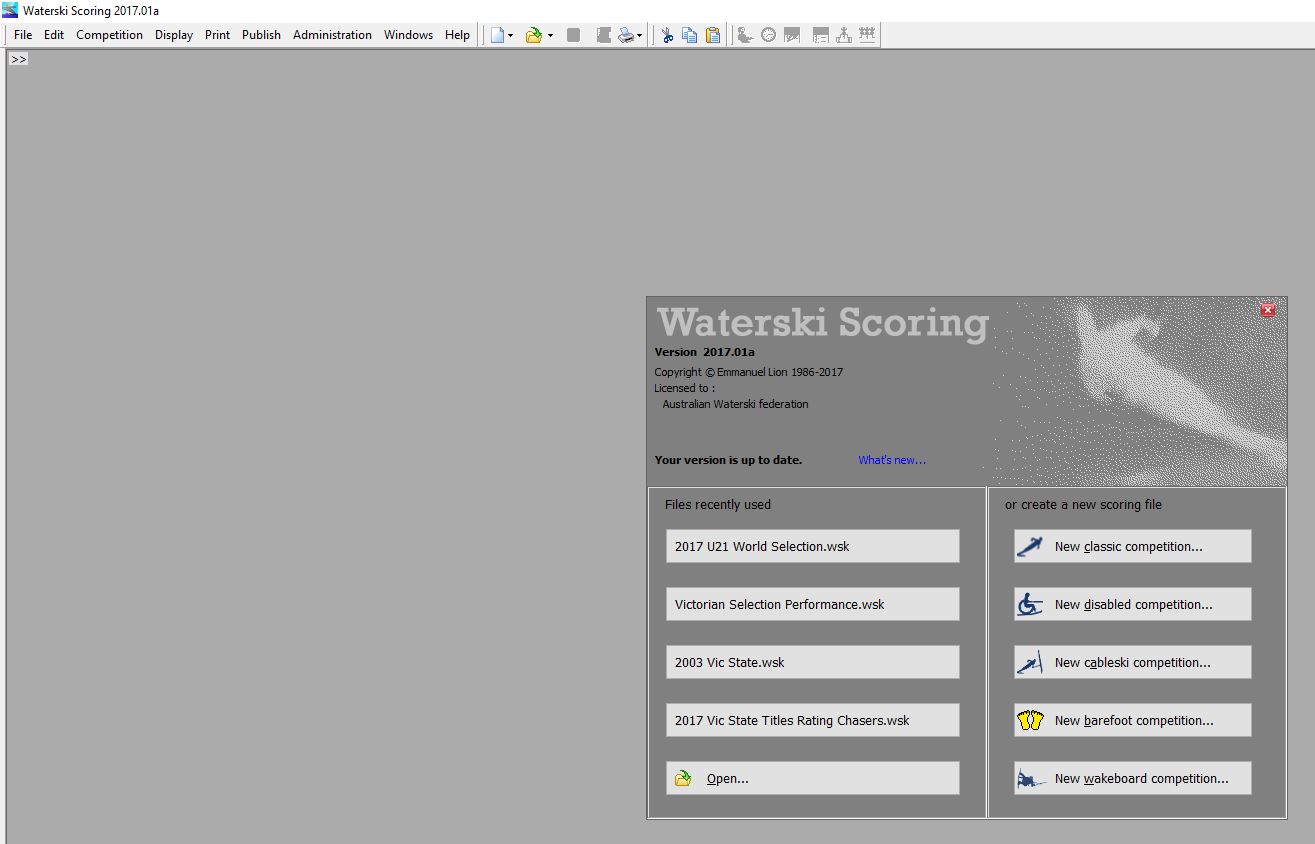
Task: Open Victorian Selection Performance.wsk
Action: tap(813, 604)
